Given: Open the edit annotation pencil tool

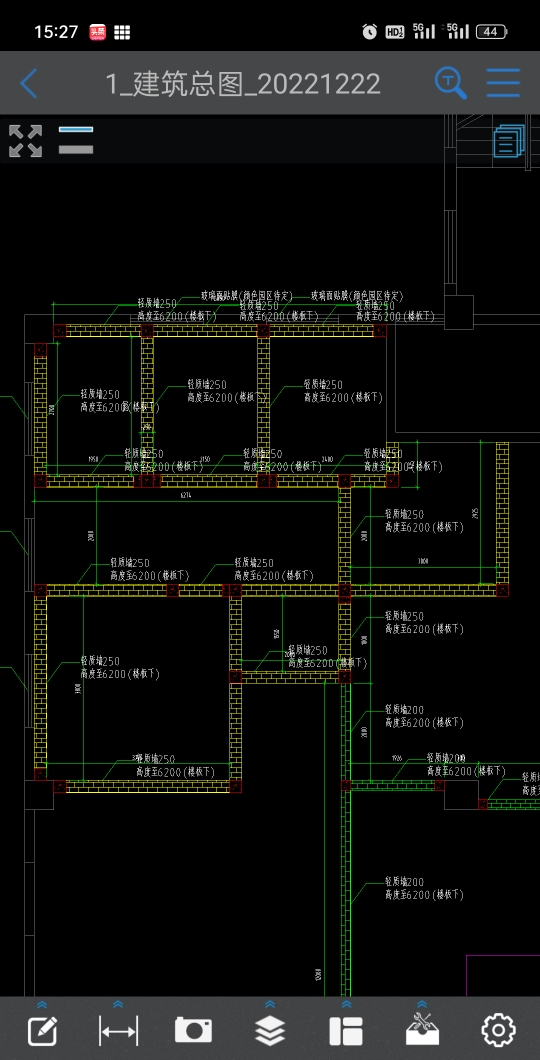Looking at the screenshot, I should (x=42, y=1031).
